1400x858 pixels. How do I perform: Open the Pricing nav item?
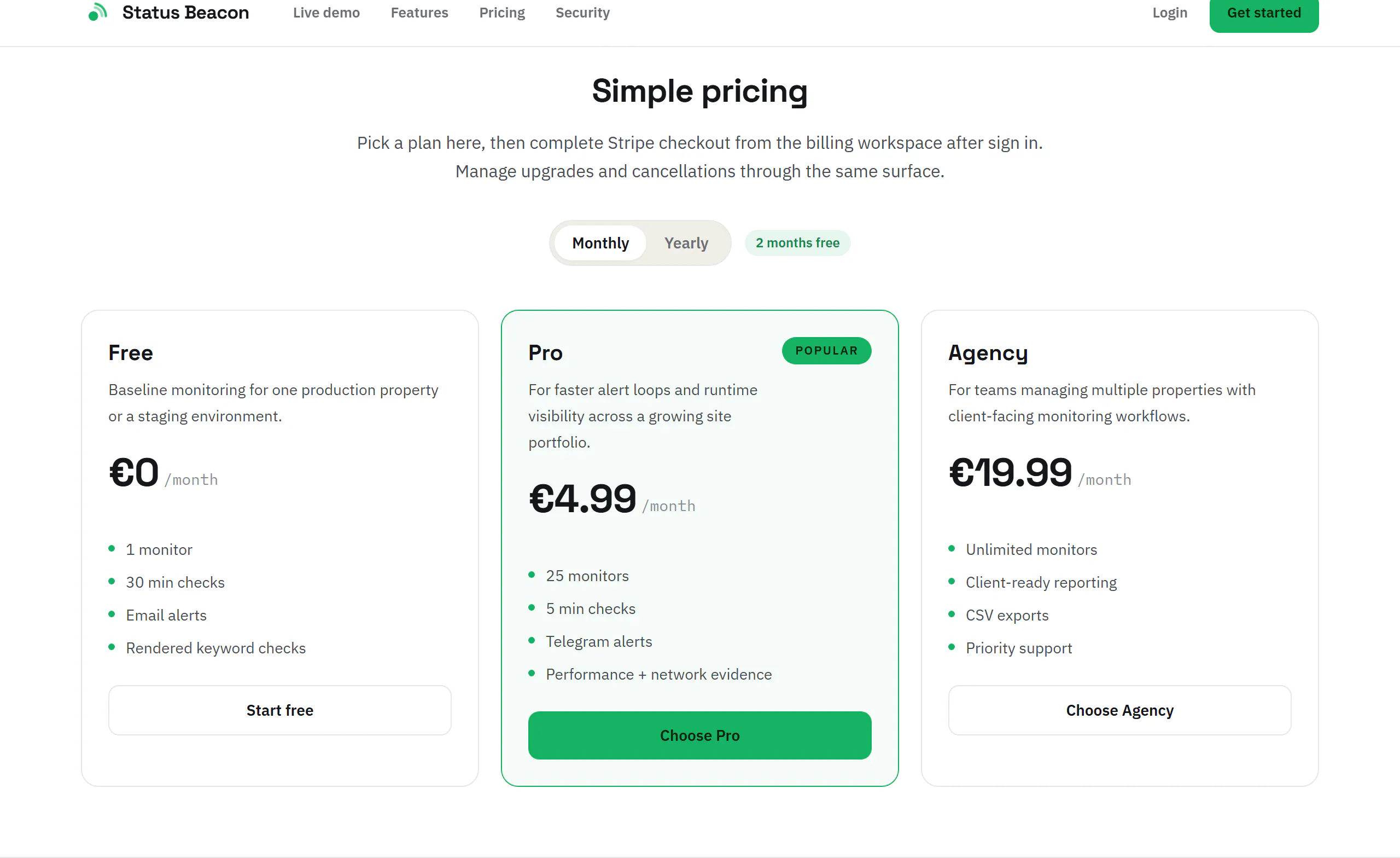(501, 13)
